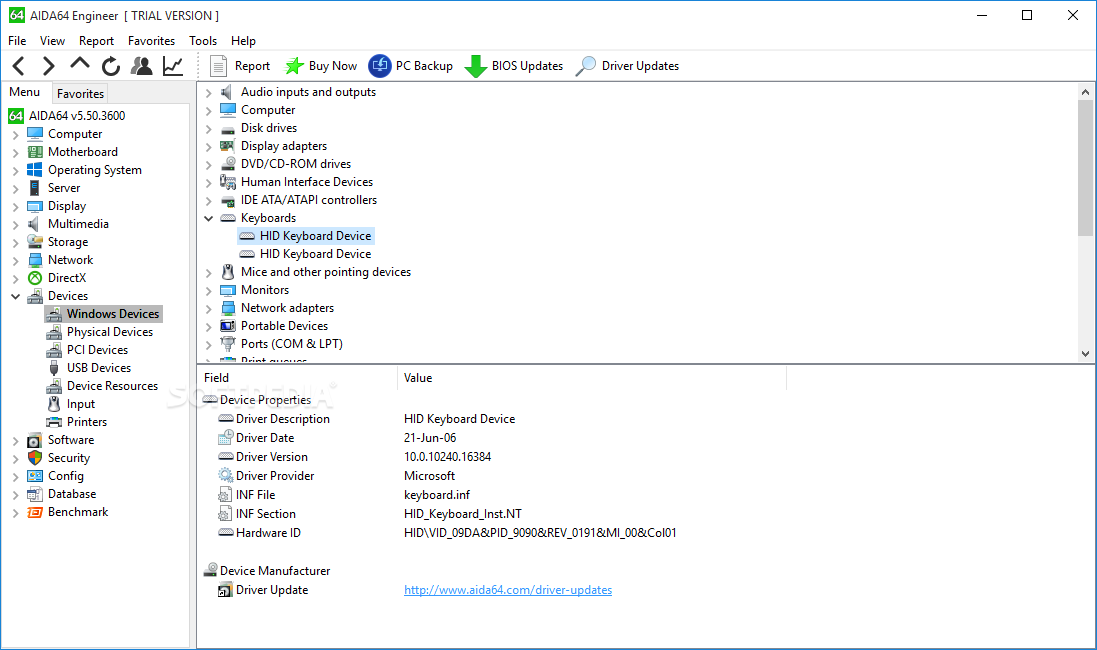
Task: Select the Database icon in sidebar
Action: point(34,494)
